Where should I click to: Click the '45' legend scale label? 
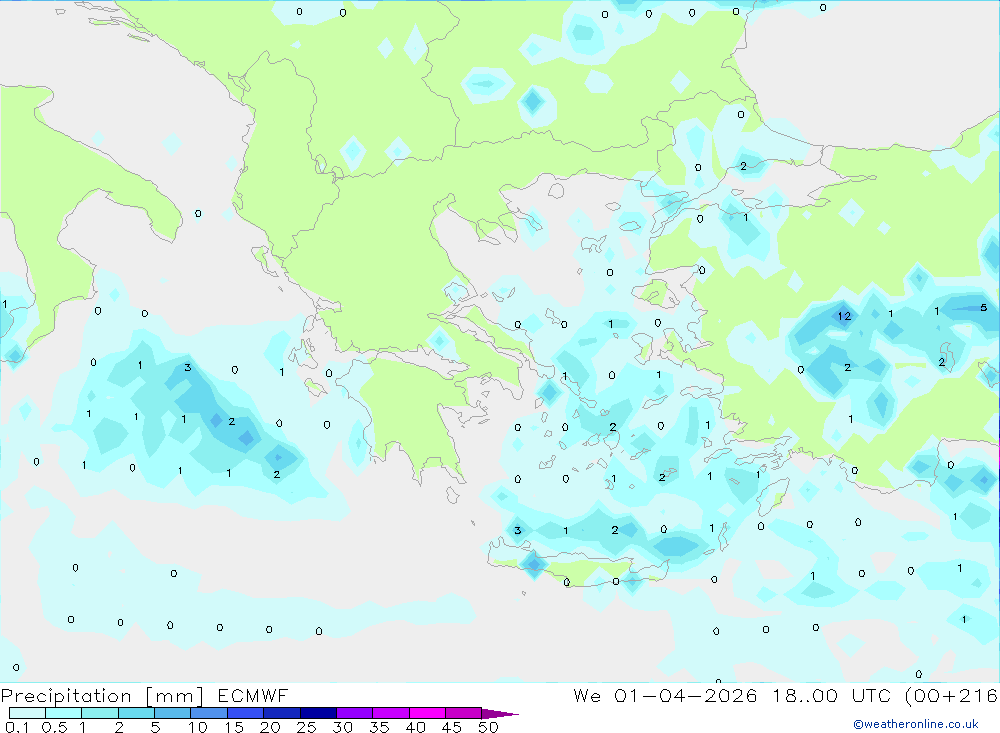452,727
